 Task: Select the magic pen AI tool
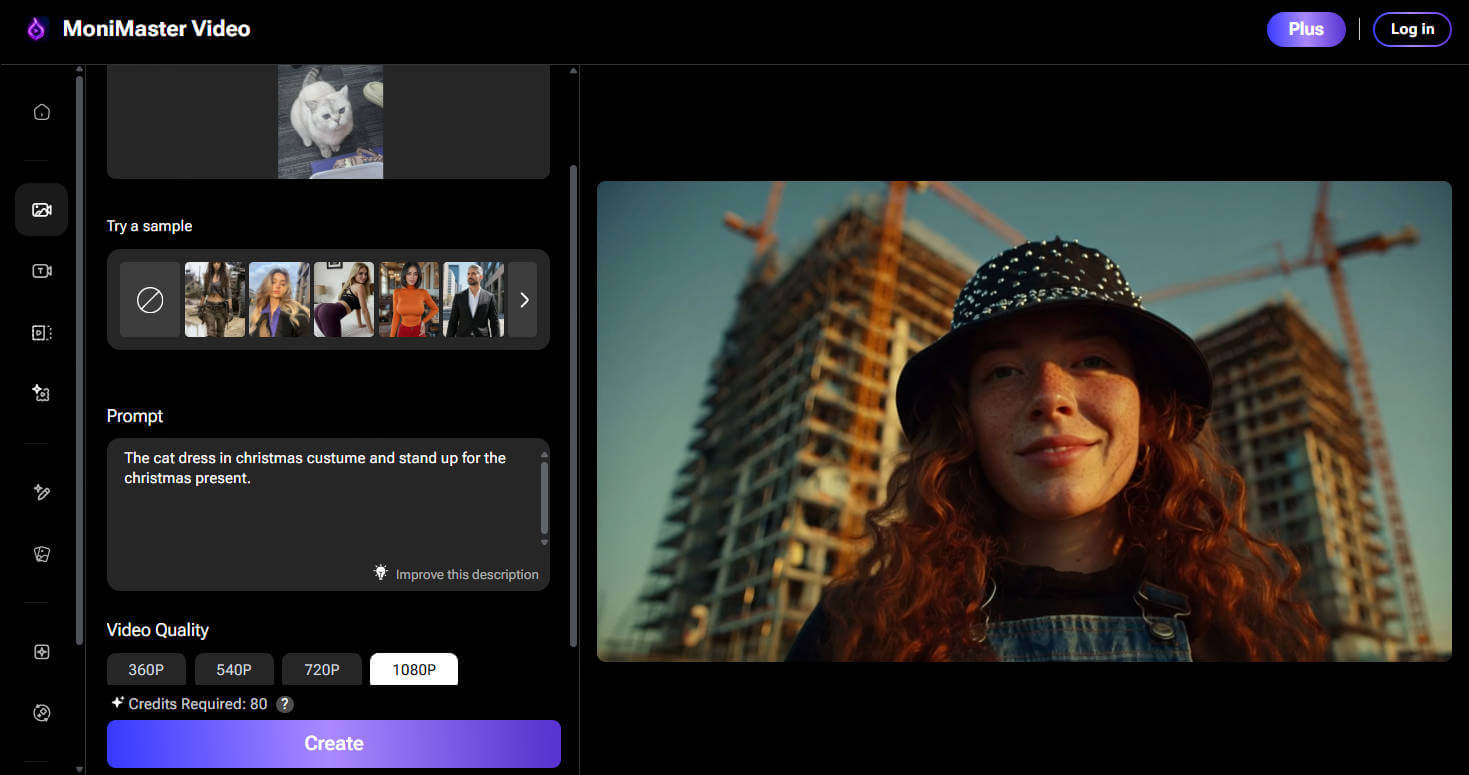41,492
